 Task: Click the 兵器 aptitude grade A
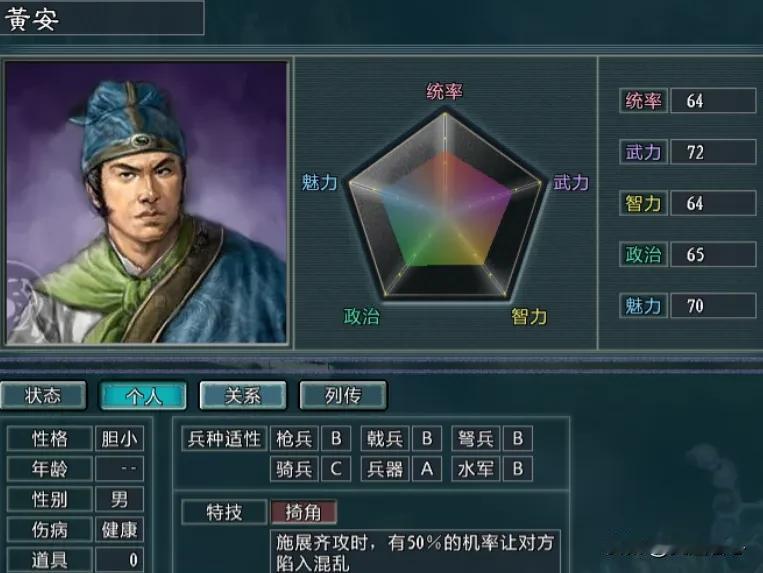click(427, 469)
